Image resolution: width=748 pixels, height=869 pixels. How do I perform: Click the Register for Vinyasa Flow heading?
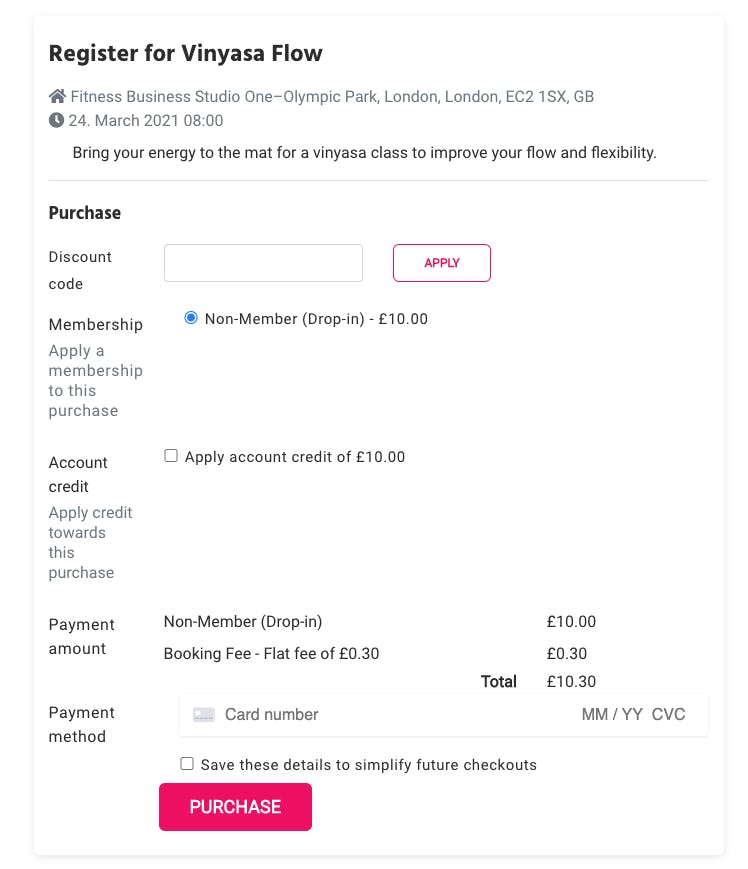pyautogui.click(x=185, y=53)
